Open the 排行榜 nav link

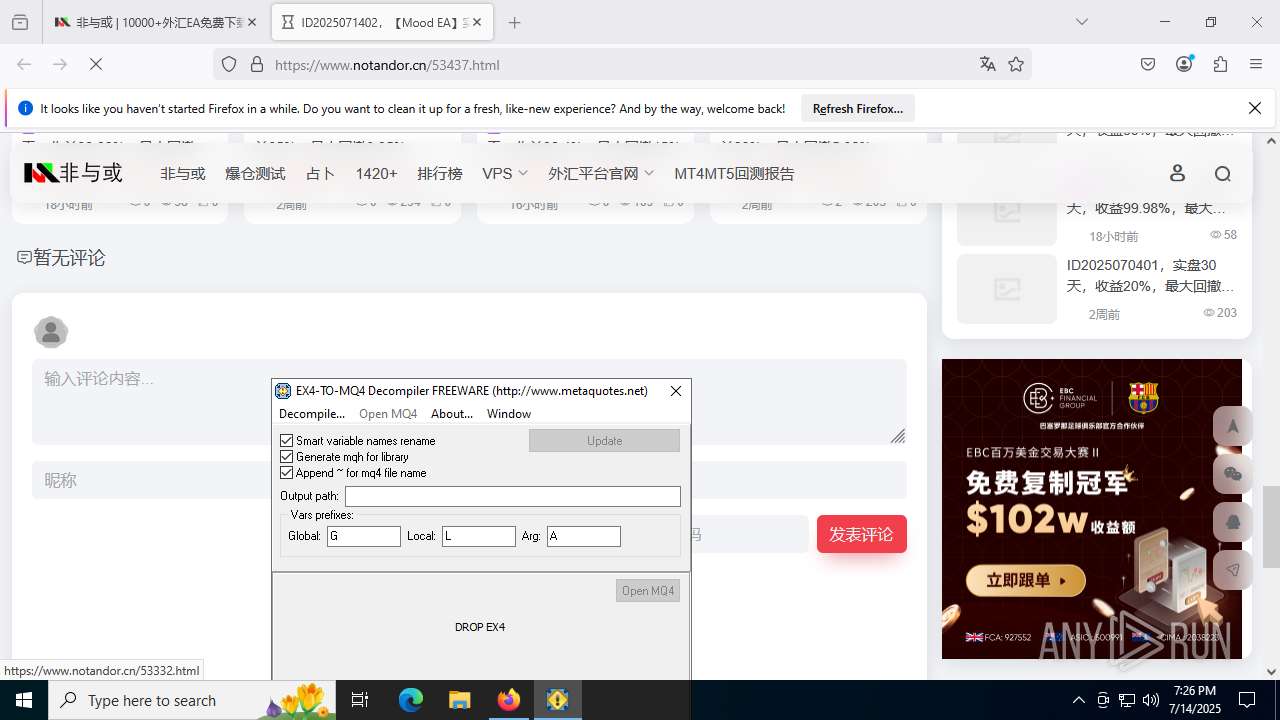pos(440,173)
